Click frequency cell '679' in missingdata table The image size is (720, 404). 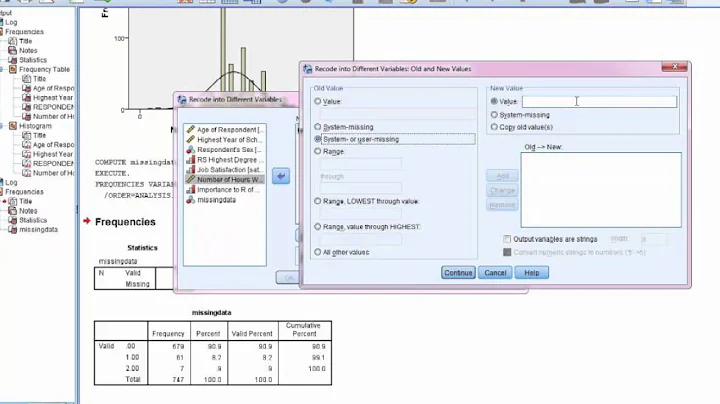click(178, 347)
